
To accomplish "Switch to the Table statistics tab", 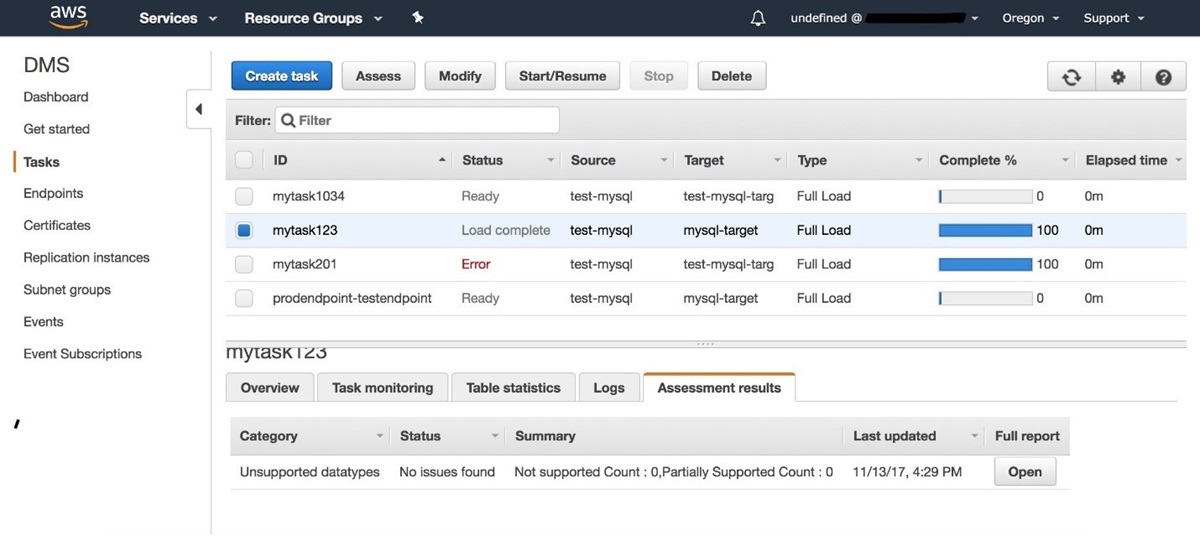I will (x=513, y=388).
